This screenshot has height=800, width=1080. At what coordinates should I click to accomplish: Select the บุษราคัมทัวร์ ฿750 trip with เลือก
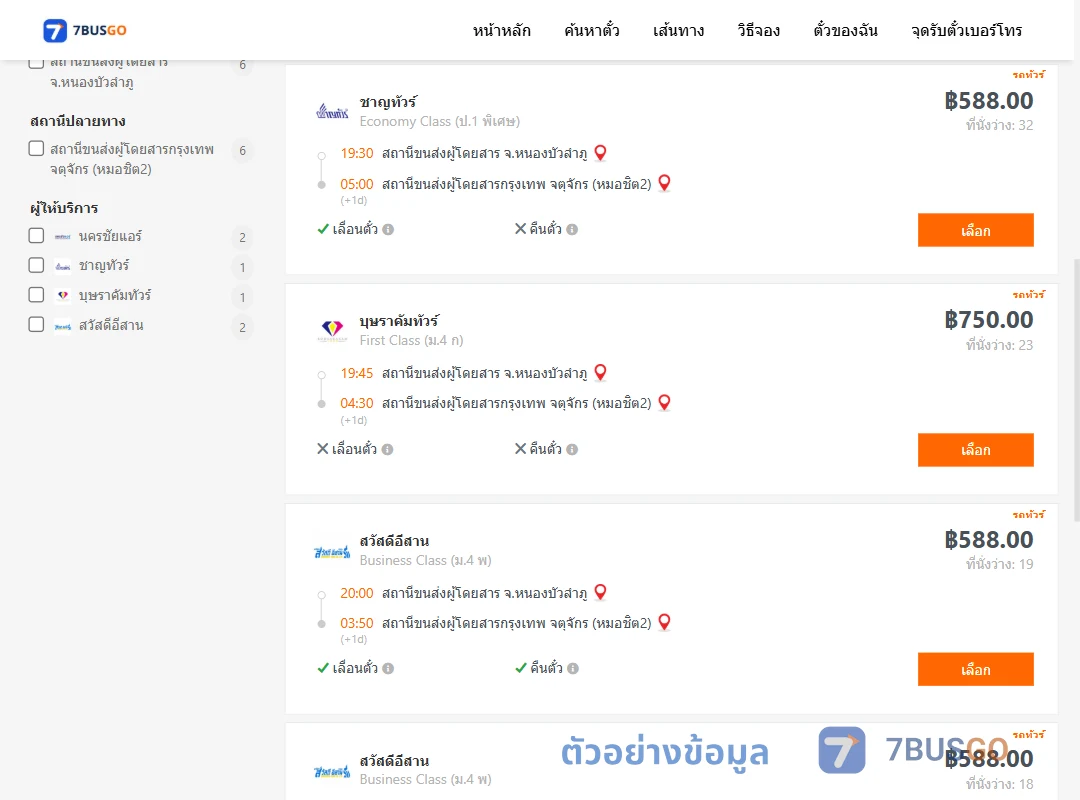[975, 450]
